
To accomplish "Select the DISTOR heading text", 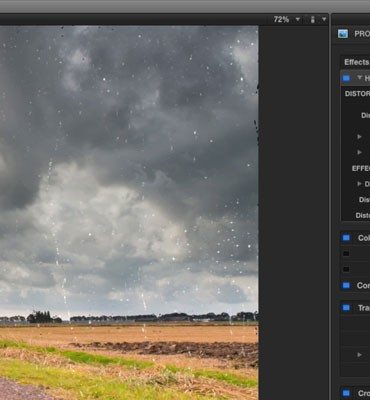I will [x=357, y=94].
